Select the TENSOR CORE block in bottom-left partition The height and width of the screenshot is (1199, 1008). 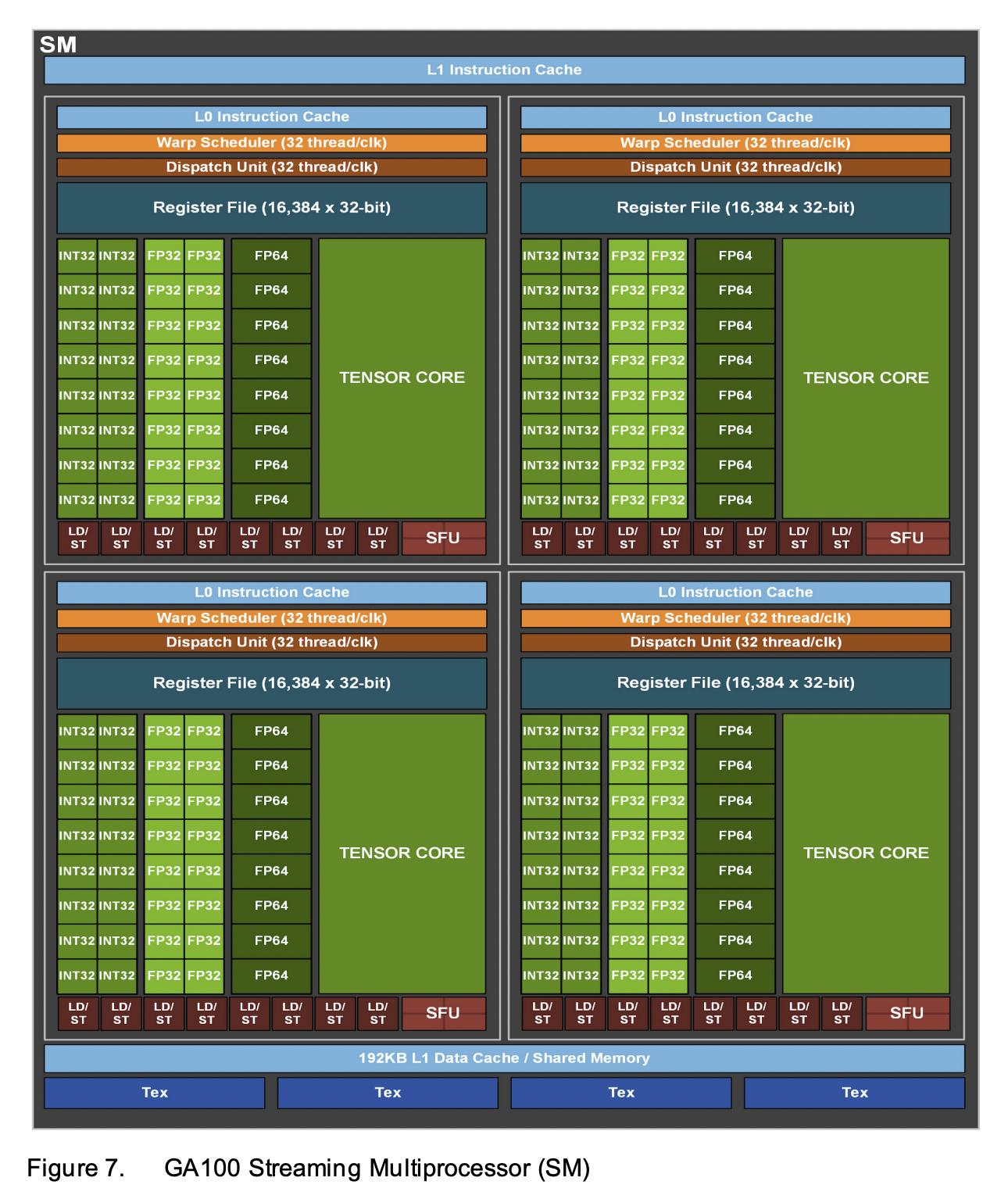[x=402, y=854]
